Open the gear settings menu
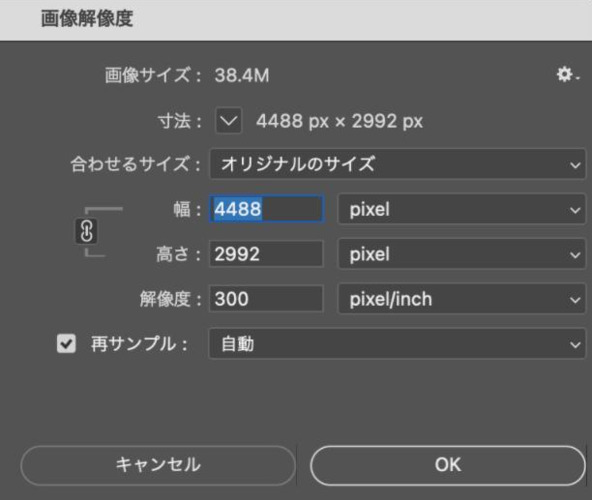The image size is (592, 500). tap(567, 74)
